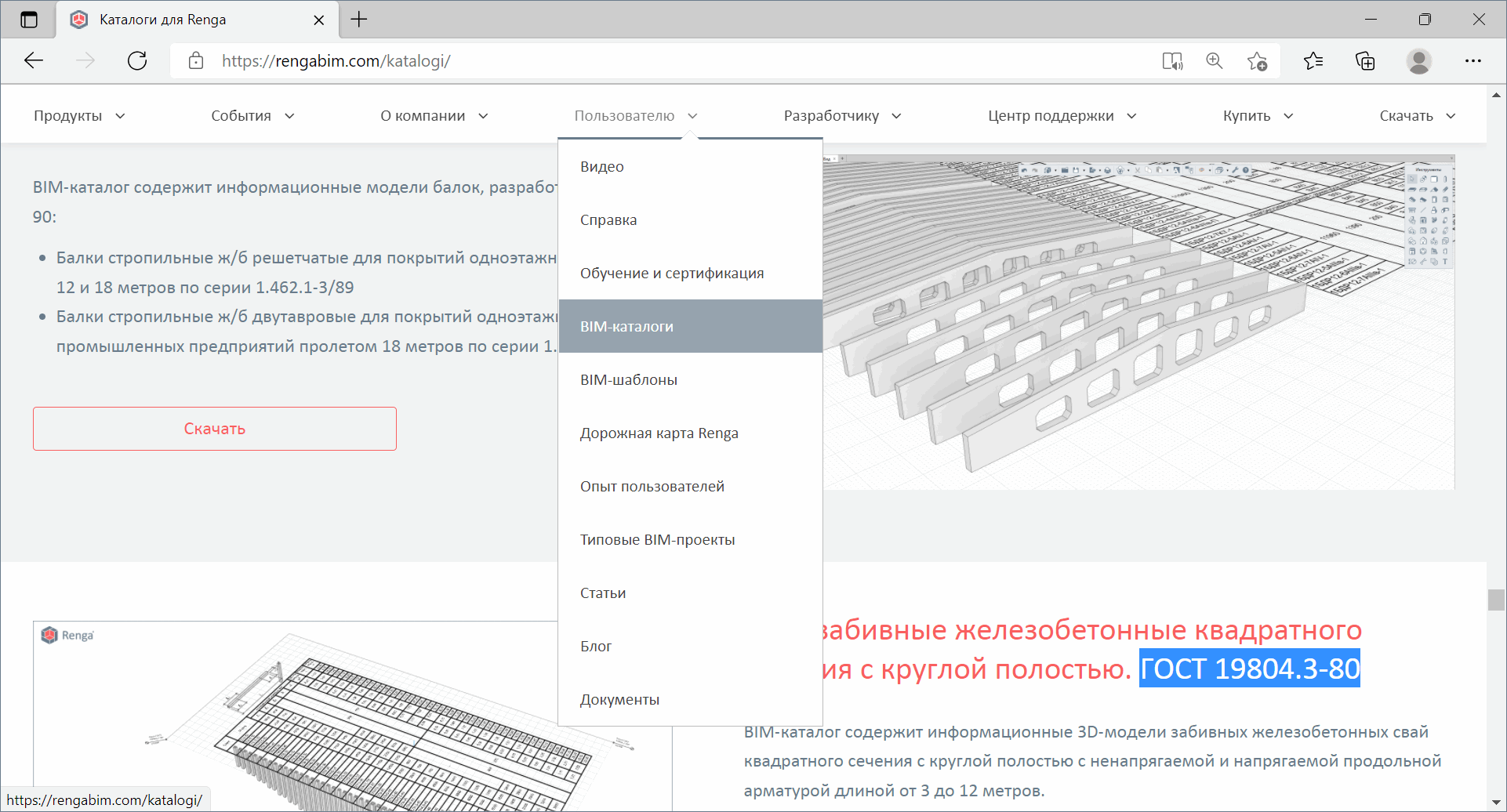Reload the current page
The height and width of the screenshot is (812, 1507).
(137, 61)
